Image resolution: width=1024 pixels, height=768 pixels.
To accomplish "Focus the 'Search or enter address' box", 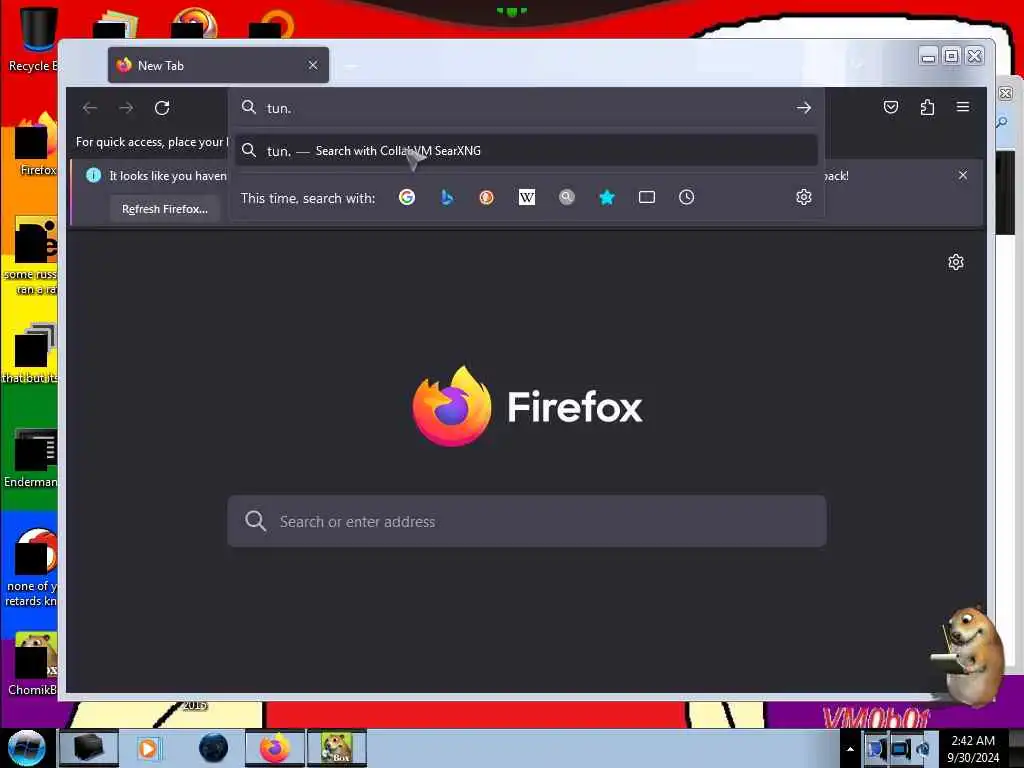I will coord(526,521).
